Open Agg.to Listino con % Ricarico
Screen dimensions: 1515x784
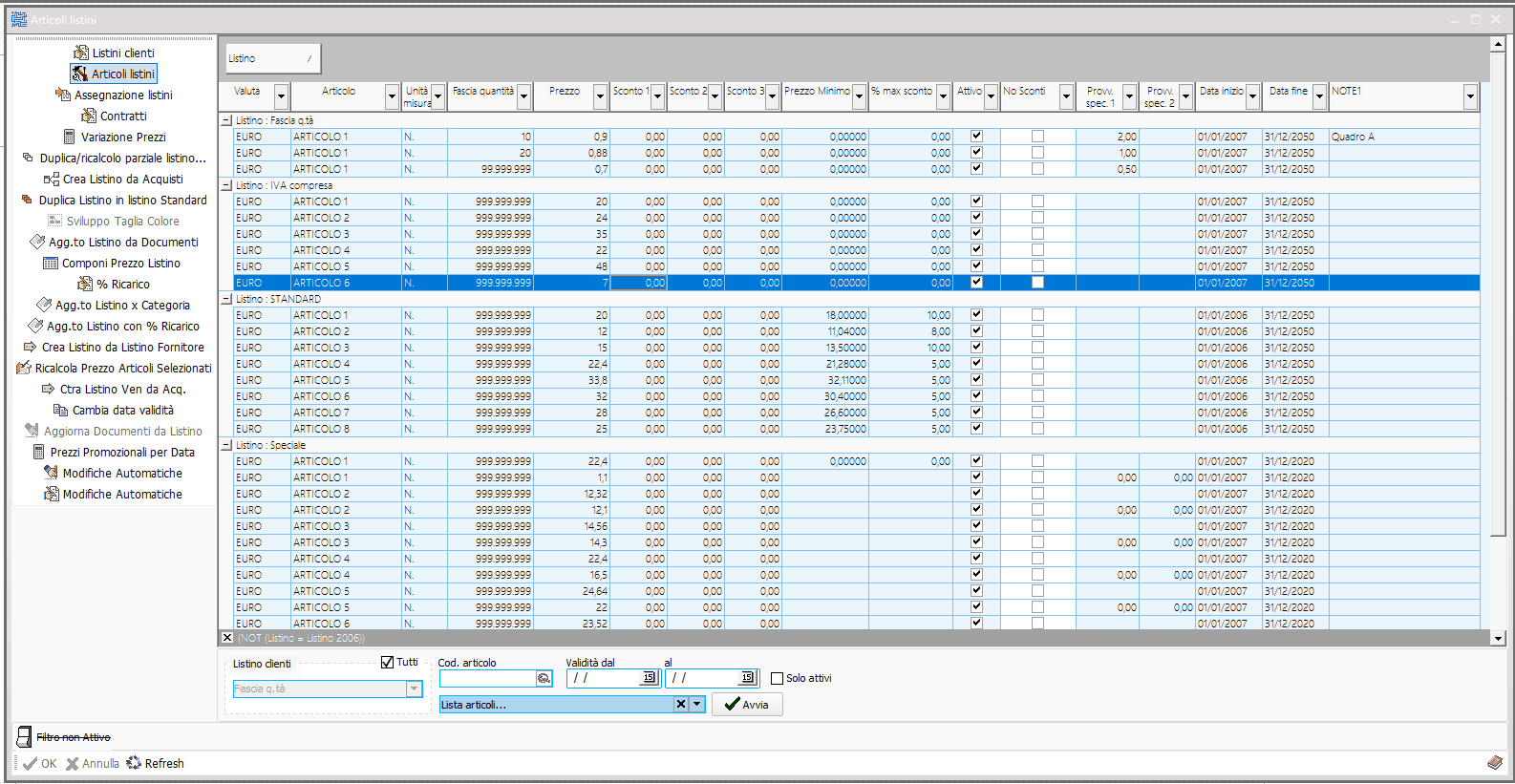click(114, 327)
